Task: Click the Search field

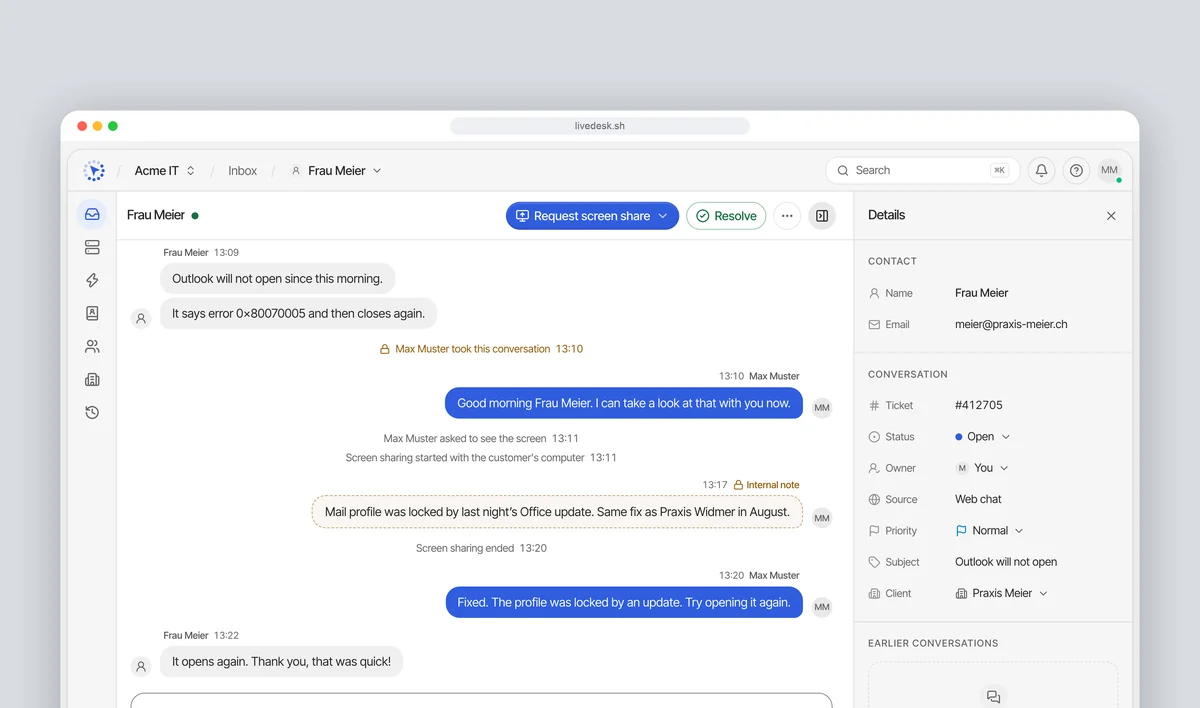Action: click(922, 171)
